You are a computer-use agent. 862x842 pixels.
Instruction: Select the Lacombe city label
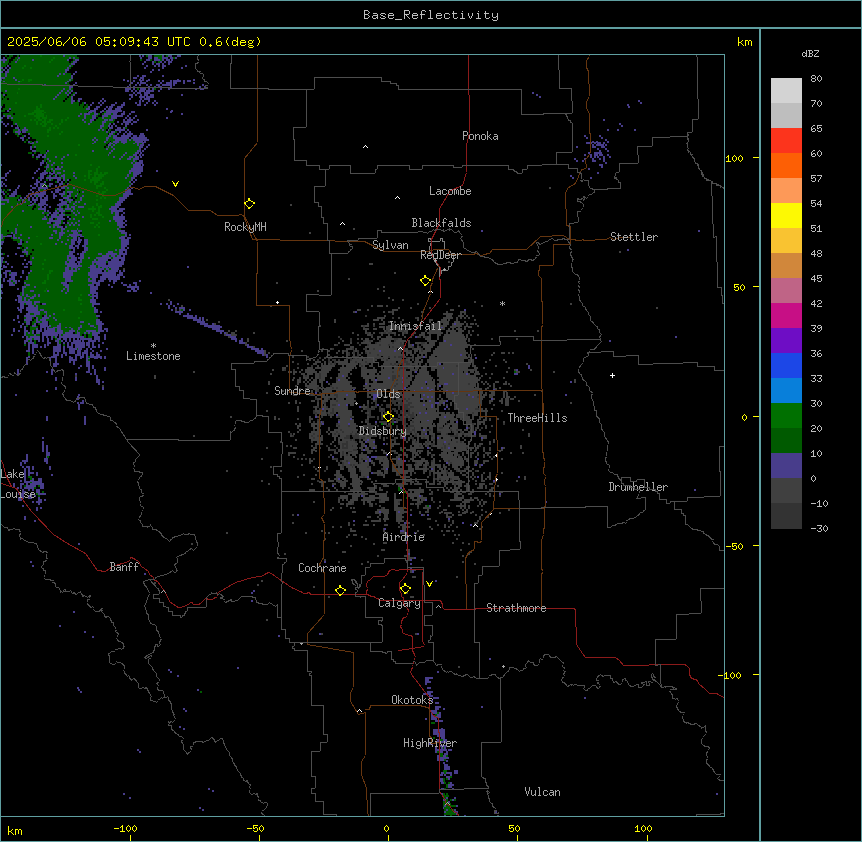[450, 191]
